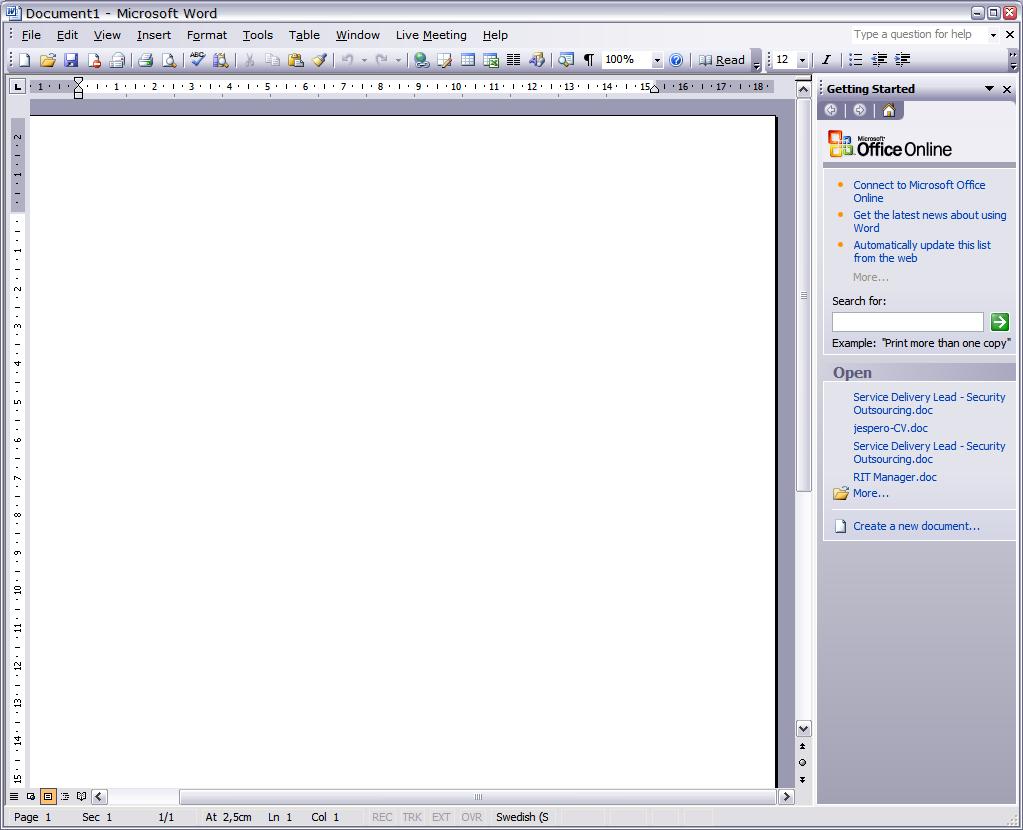1023x830 pixels.
Task: Toggle OVR overtype mode in status bar
Action: (x=472, y=817)
